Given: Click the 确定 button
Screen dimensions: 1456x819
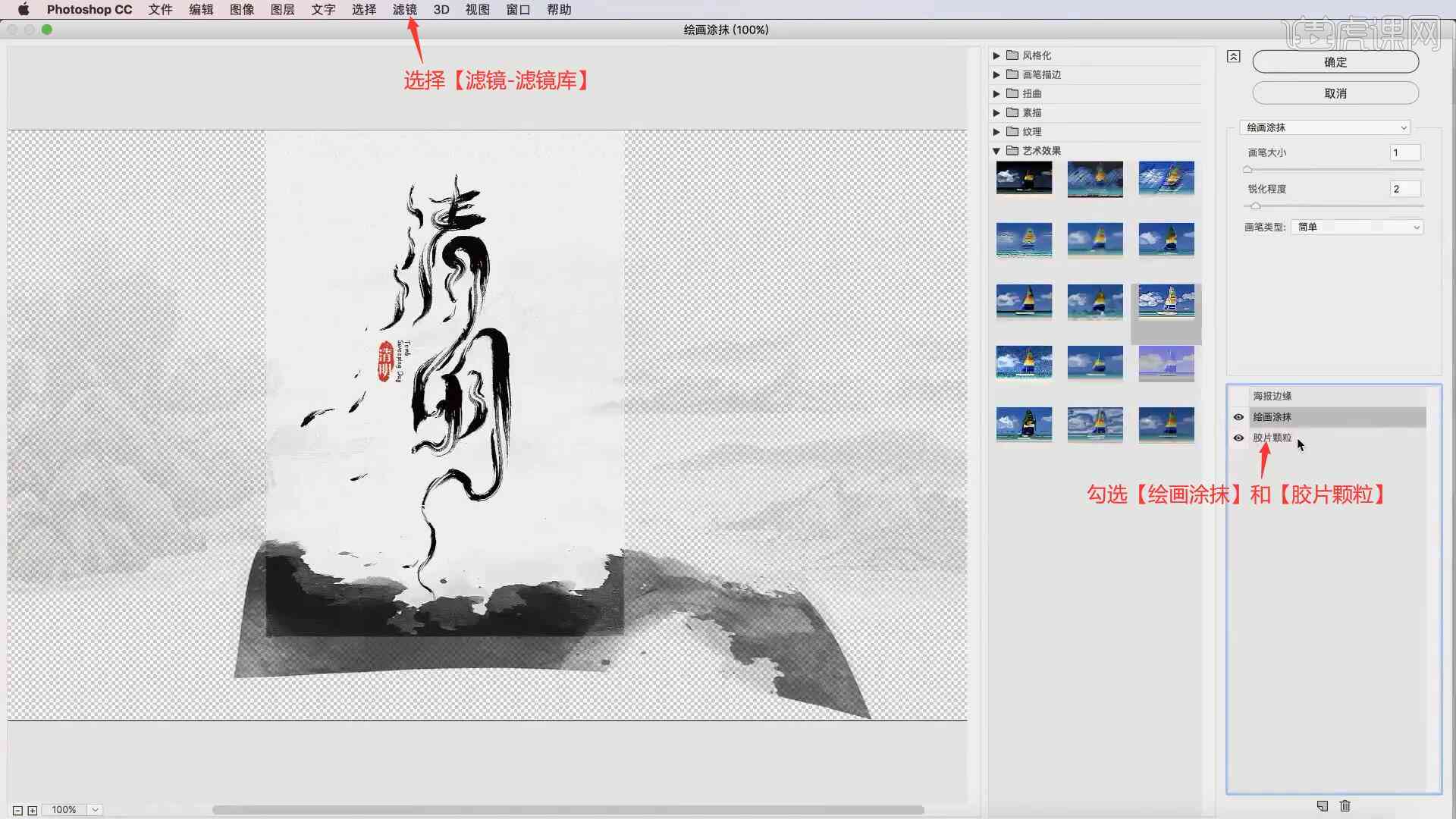Looking at the screenshot, I should coord(1335,62).
